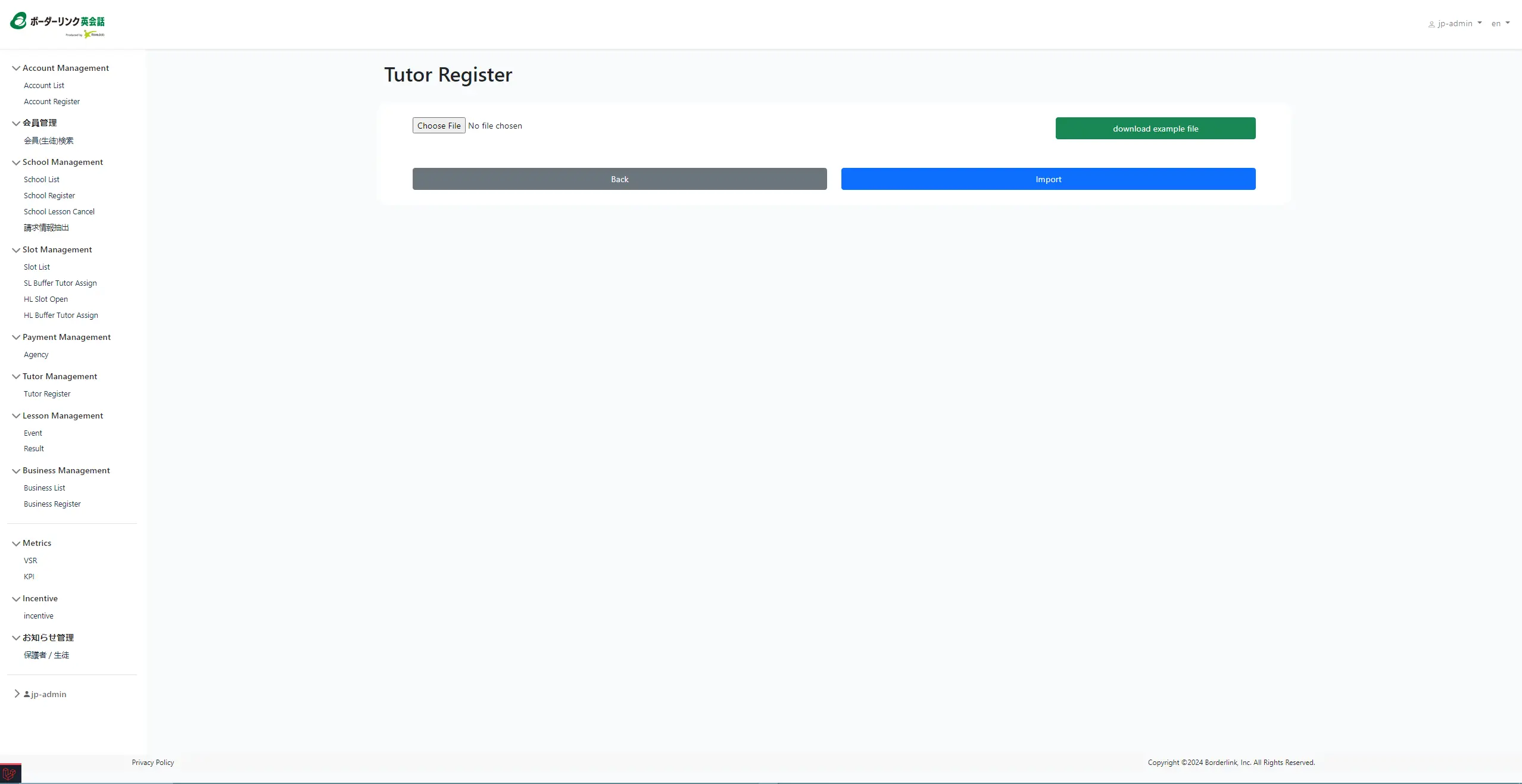Click the user icon beside jp-admin in the header
Viewport: 1522px width, 784px height.
point(1431,24)
